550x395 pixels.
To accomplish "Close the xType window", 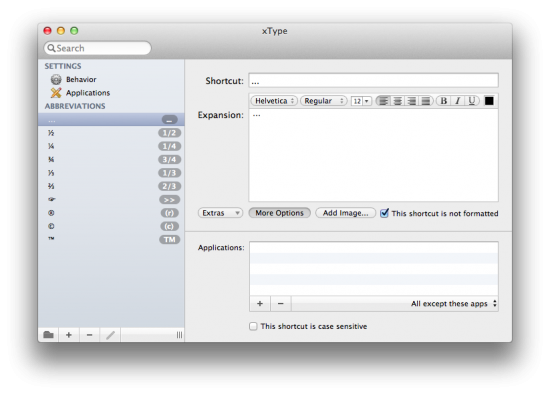I will (x=47, y=31).
